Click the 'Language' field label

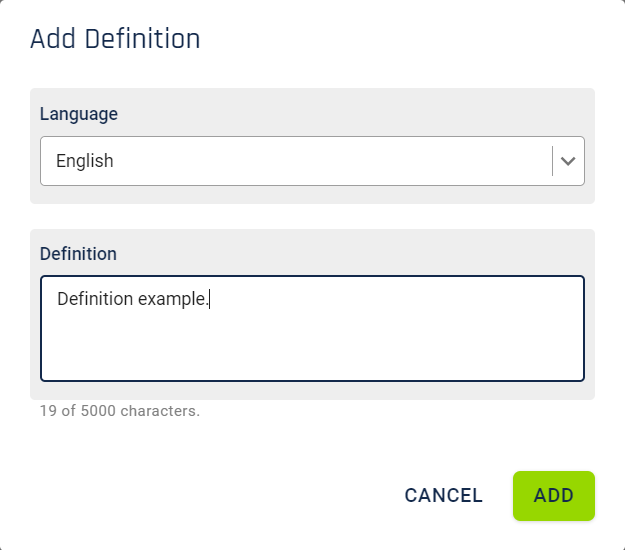pyautogui.click(x=79, y=114)
